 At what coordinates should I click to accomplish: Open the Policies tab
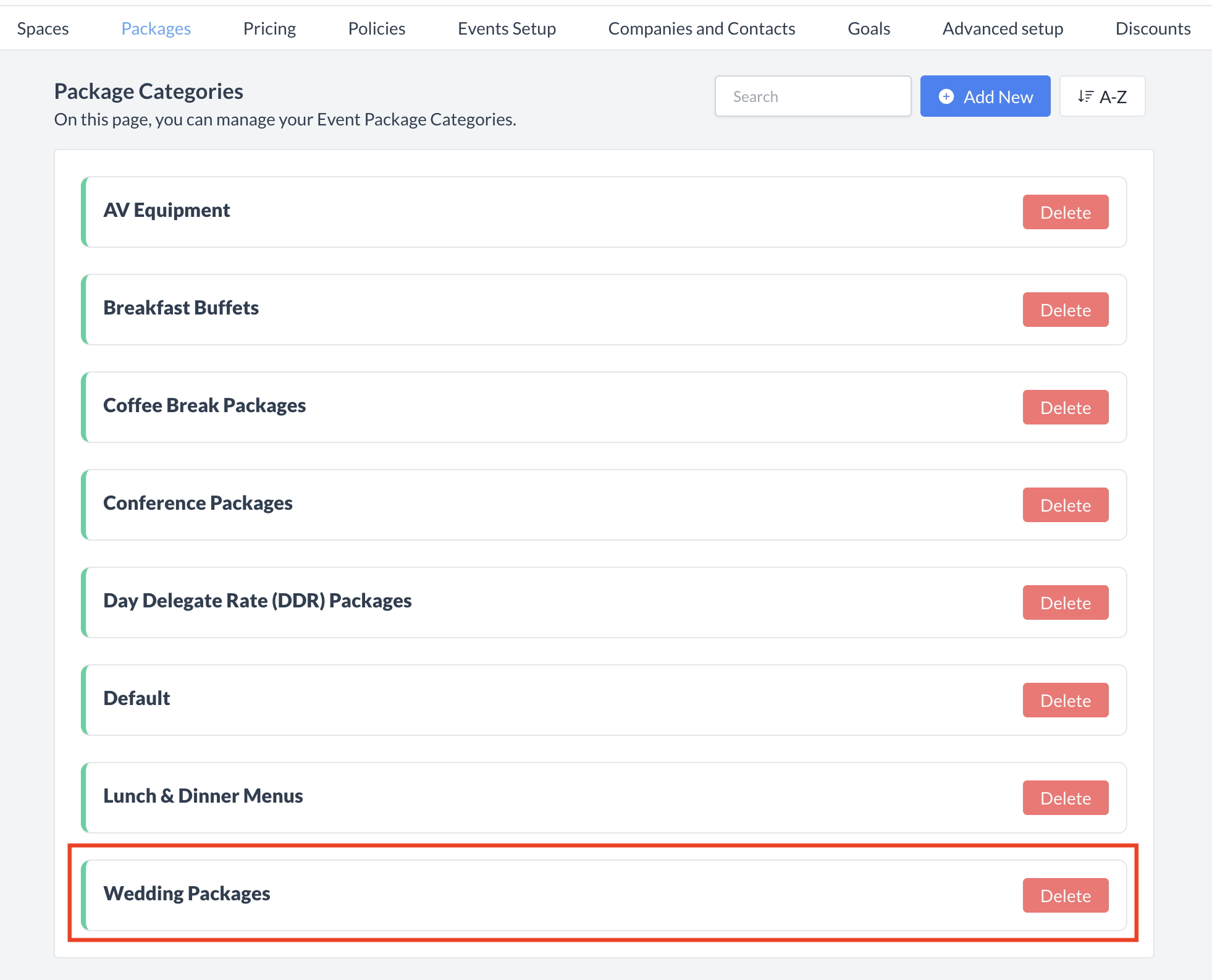point(376,28)
